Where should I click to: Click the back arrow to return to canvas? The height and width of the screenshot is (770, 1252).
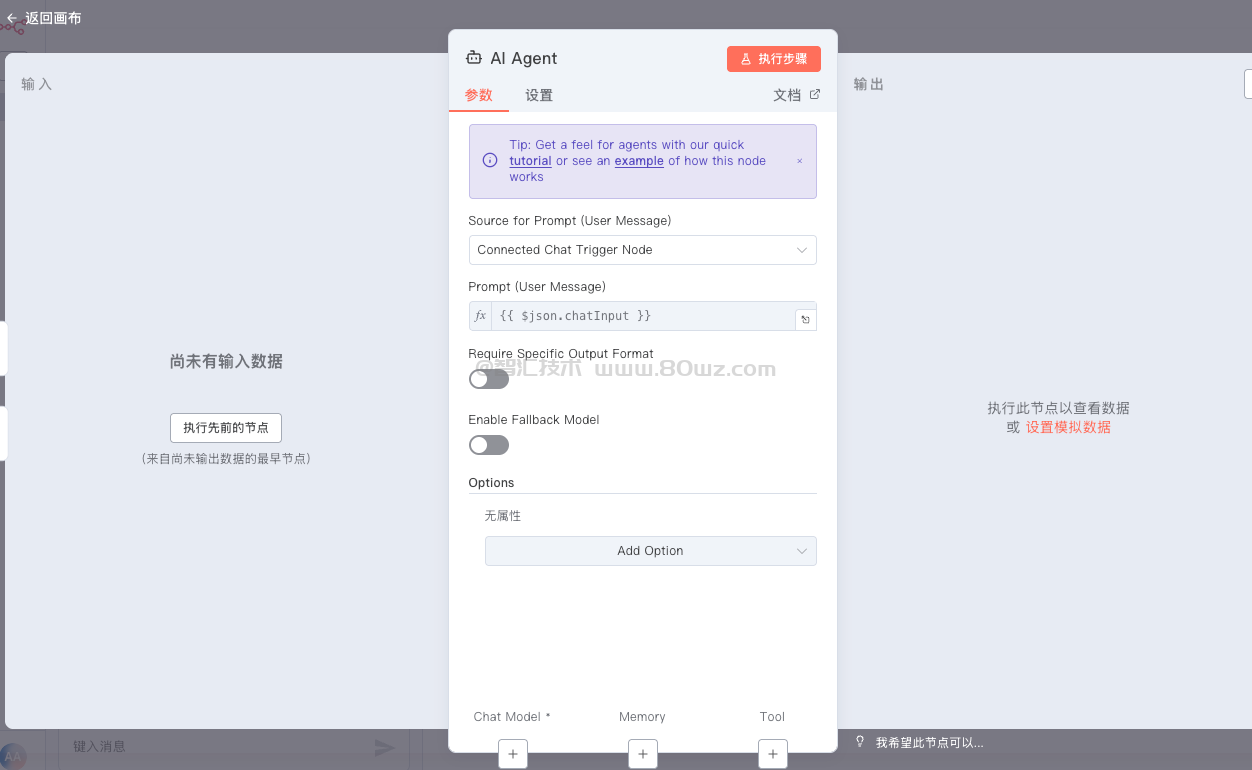coord(12,18)
